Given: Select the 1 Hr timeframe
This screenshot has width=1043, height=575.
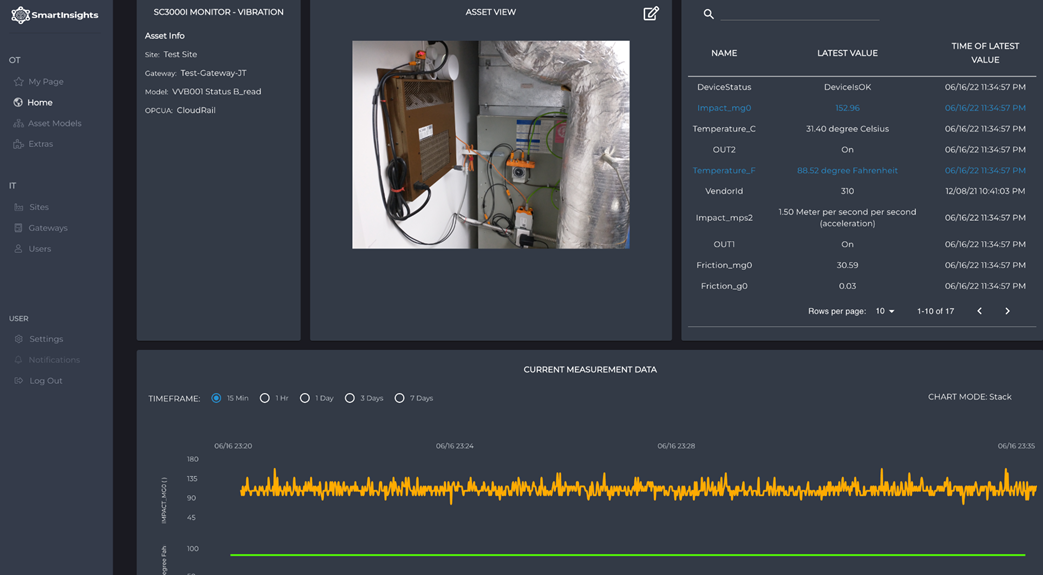Looking at the screenshot, I should (x=265, y=398).
